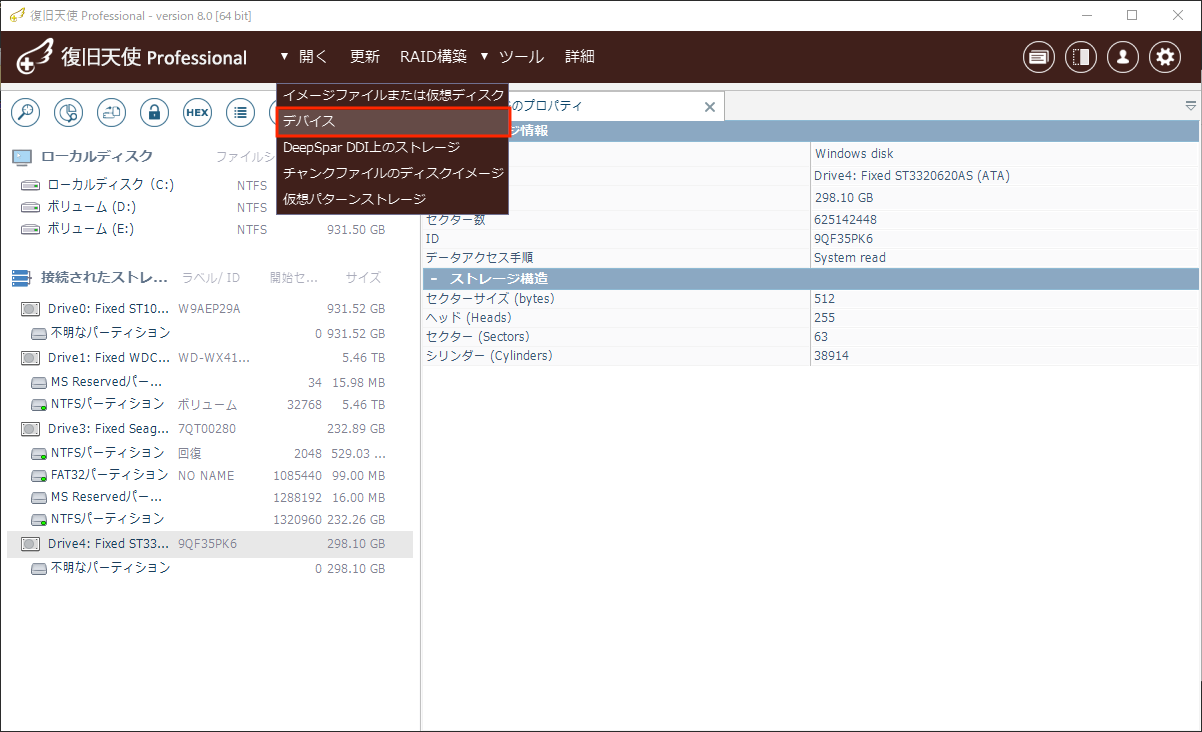Screen dimensions: 1202x732
Task: Click the list view toolbar icon
Action: click(x=240, y=112)
